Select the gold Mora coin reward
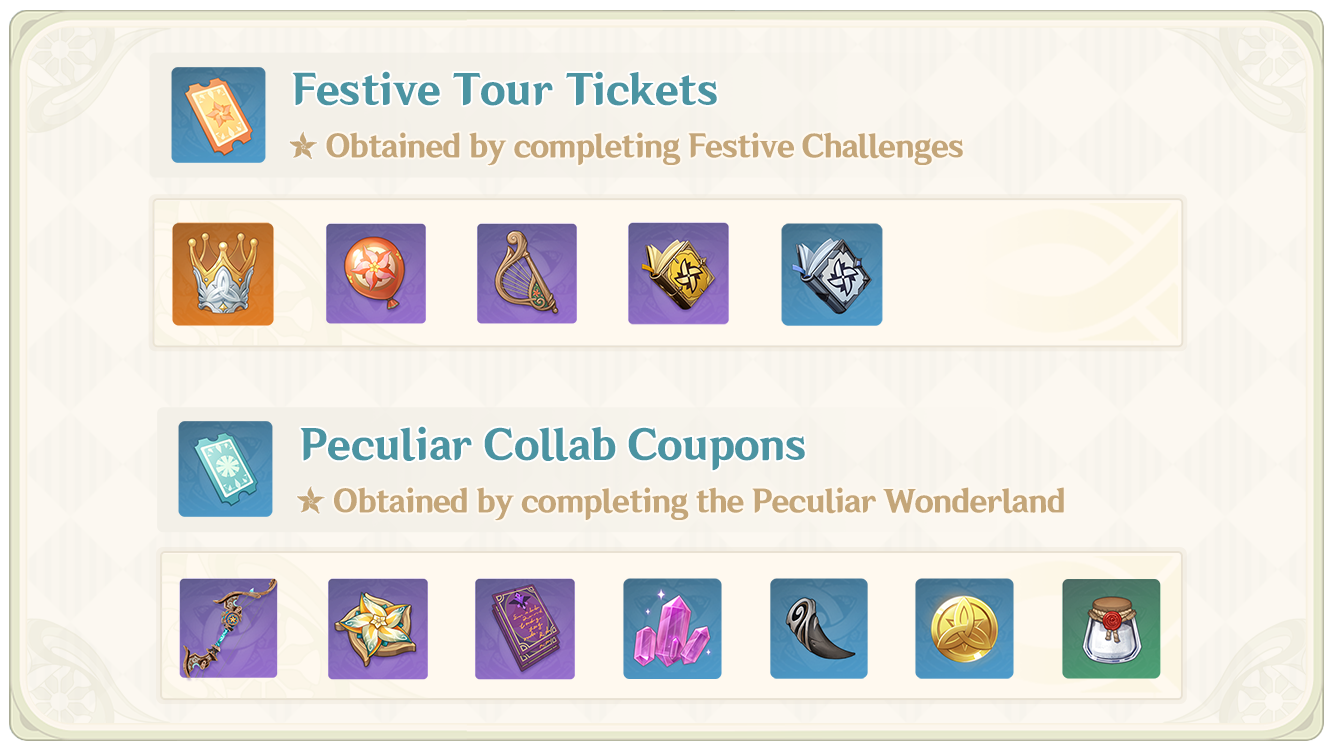Image resolution: width=1334 pixels, height=750 pixels. pos(964,628)
